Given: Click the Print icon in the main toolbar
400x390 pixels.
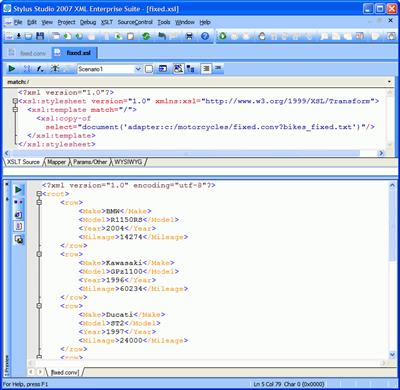Looking at the screenshot, I should 189,36.
